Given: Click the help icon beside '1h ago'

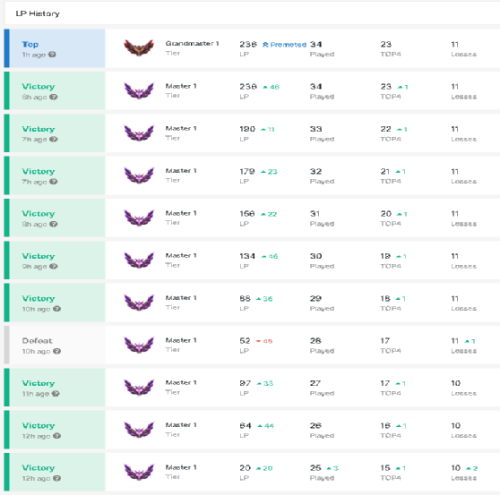Looking at the screenshot, I should (x=52, y=54).
